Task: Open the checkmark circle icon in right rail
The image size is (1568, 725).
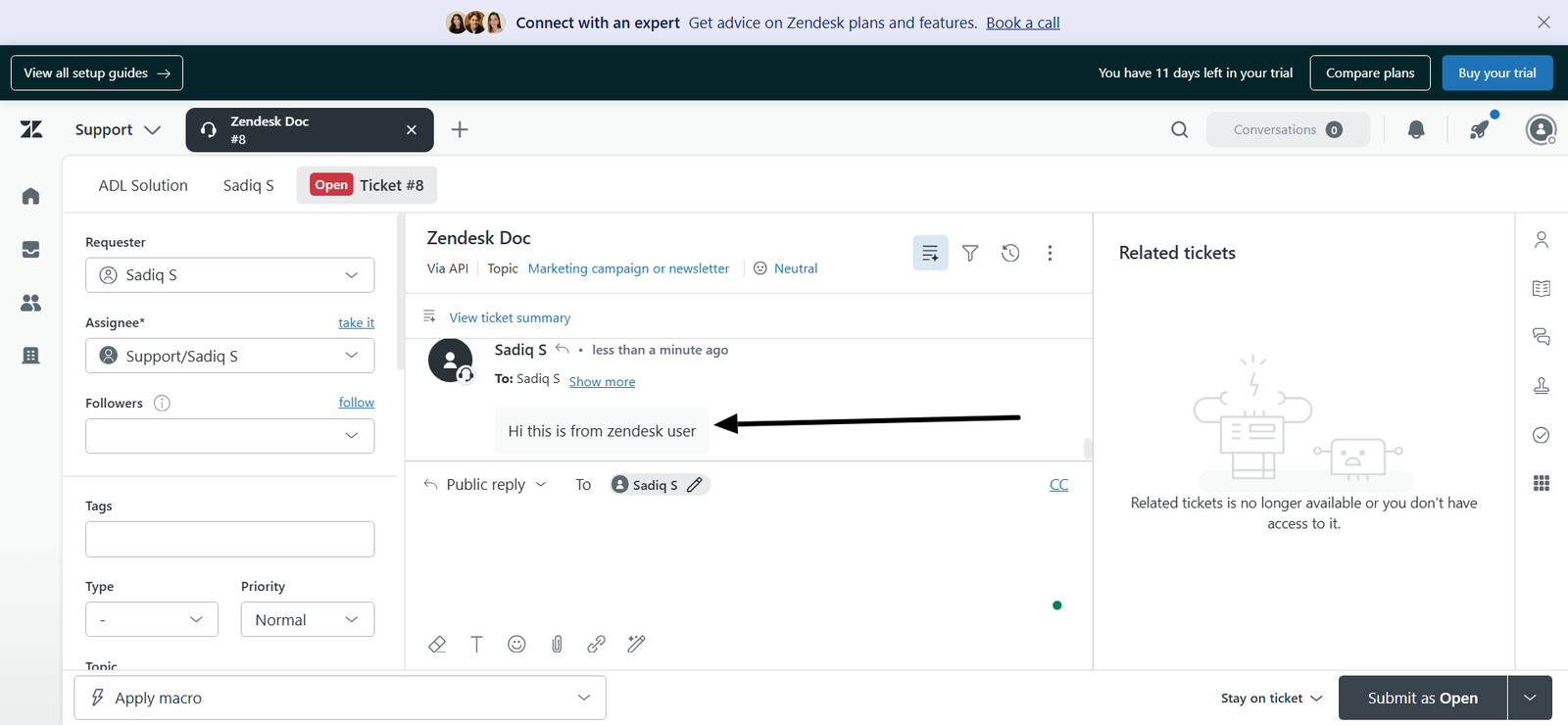Action: coord(1542,435)
